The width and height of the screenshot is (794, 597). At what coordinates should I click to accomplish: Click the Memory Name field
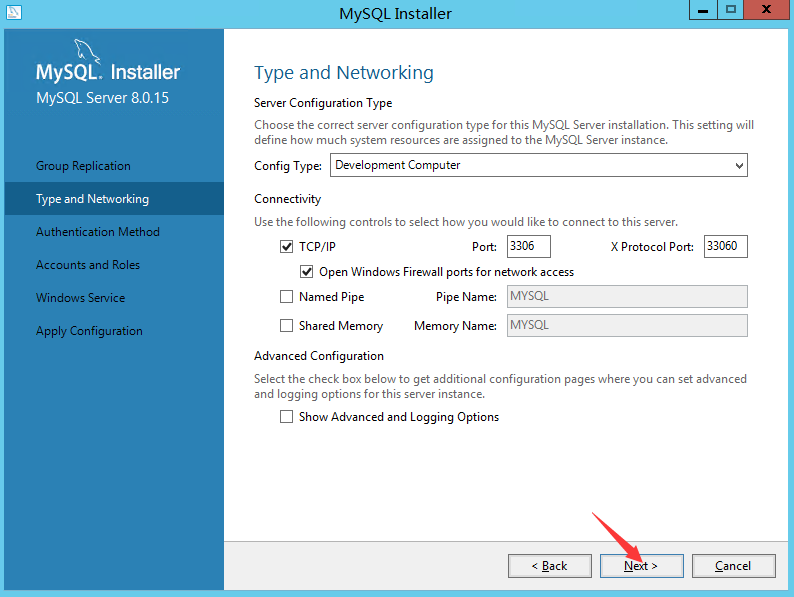(x=627, y=325)
